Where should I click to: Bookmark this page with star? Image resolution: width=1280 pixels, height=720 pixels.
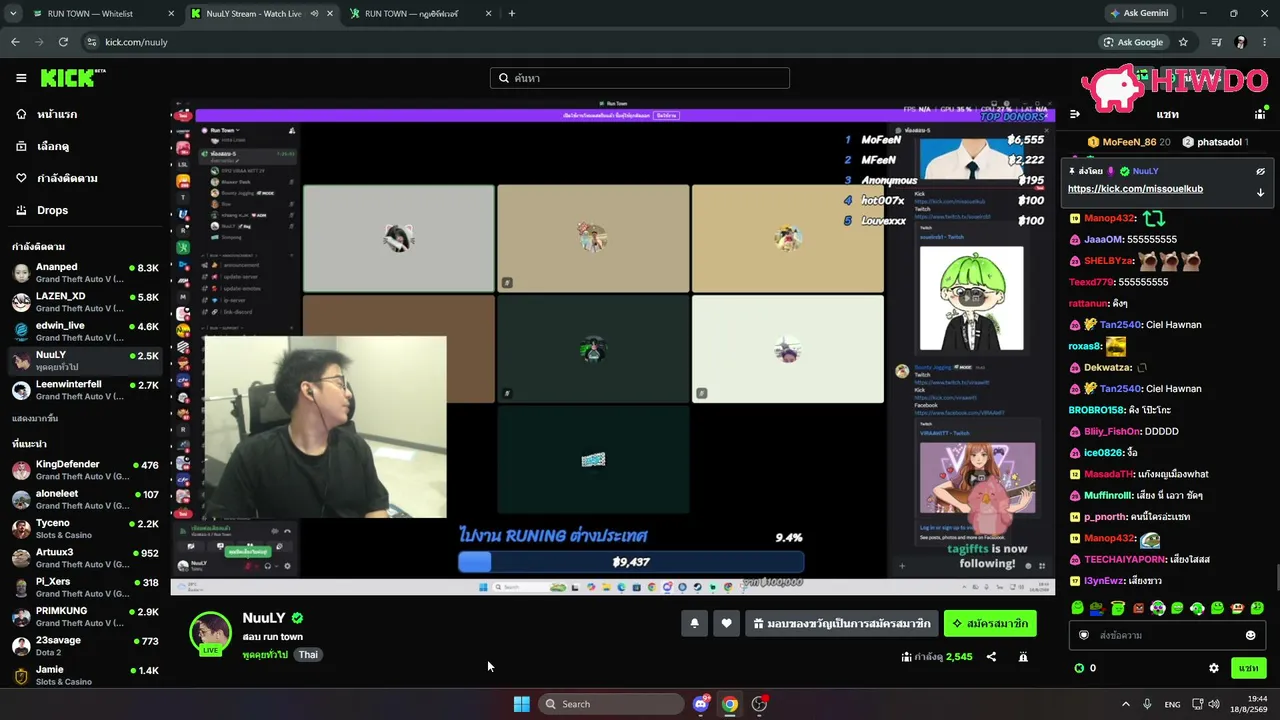pyautogui.click(x=1183, y=42)
